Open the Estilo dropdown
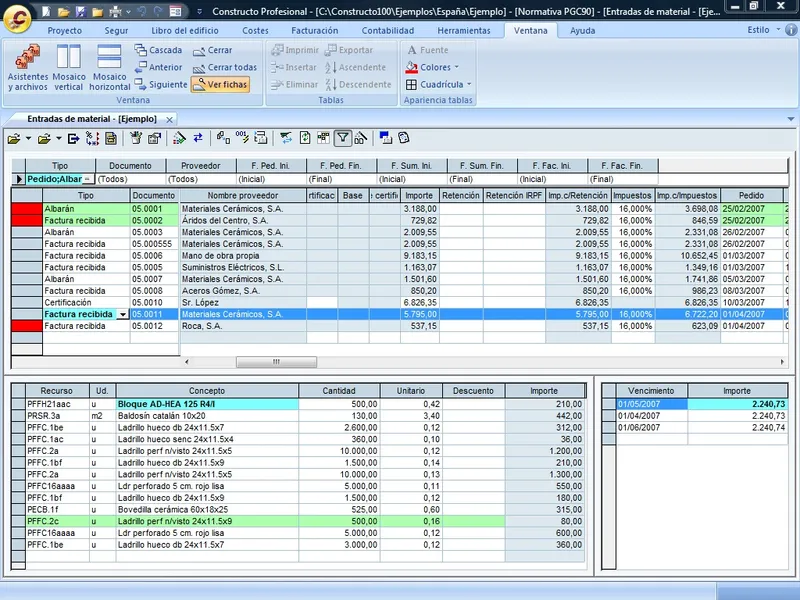 tap(764, 30)
